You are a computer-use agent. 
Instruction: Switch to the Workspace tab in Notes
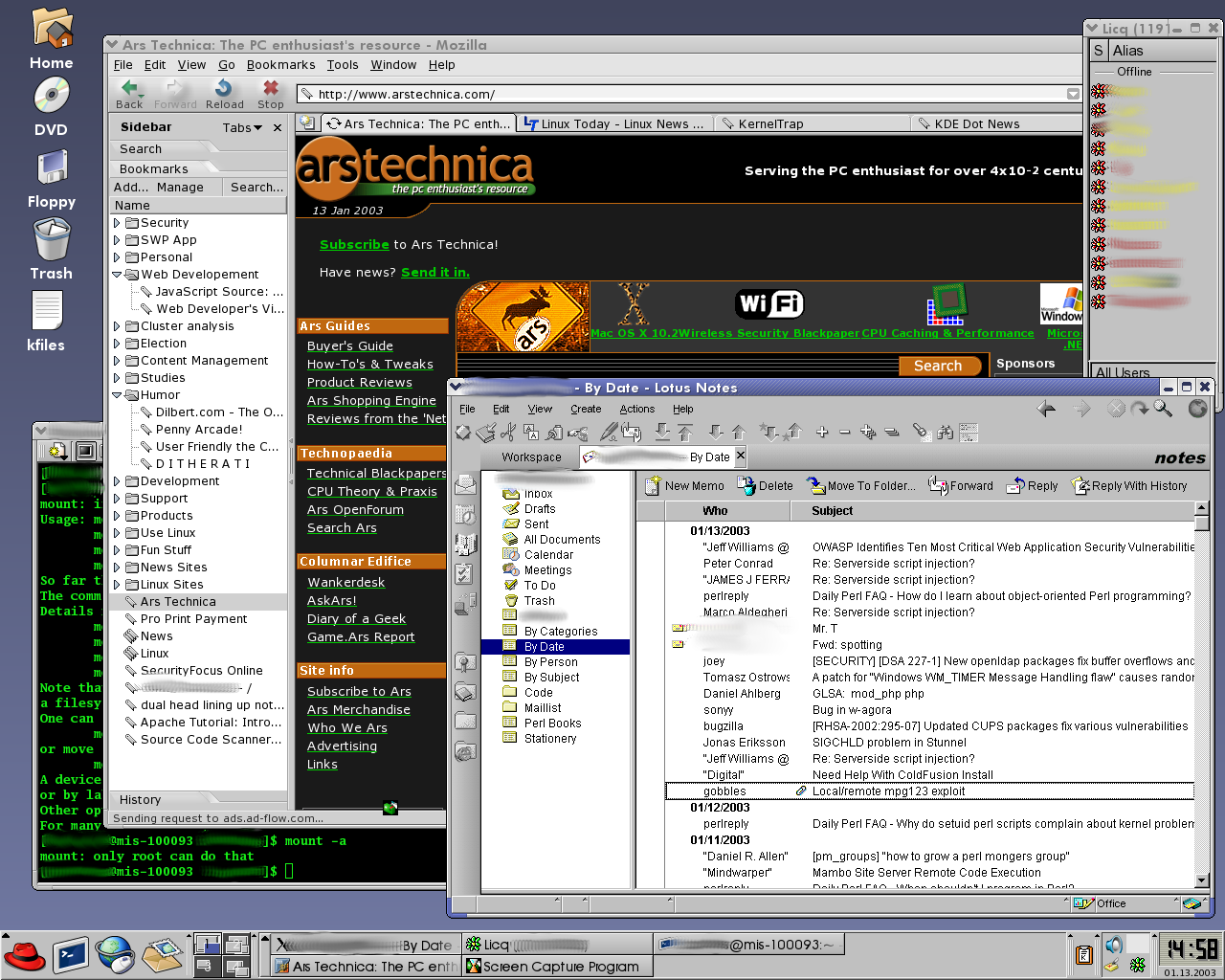[x=531, y=457]
